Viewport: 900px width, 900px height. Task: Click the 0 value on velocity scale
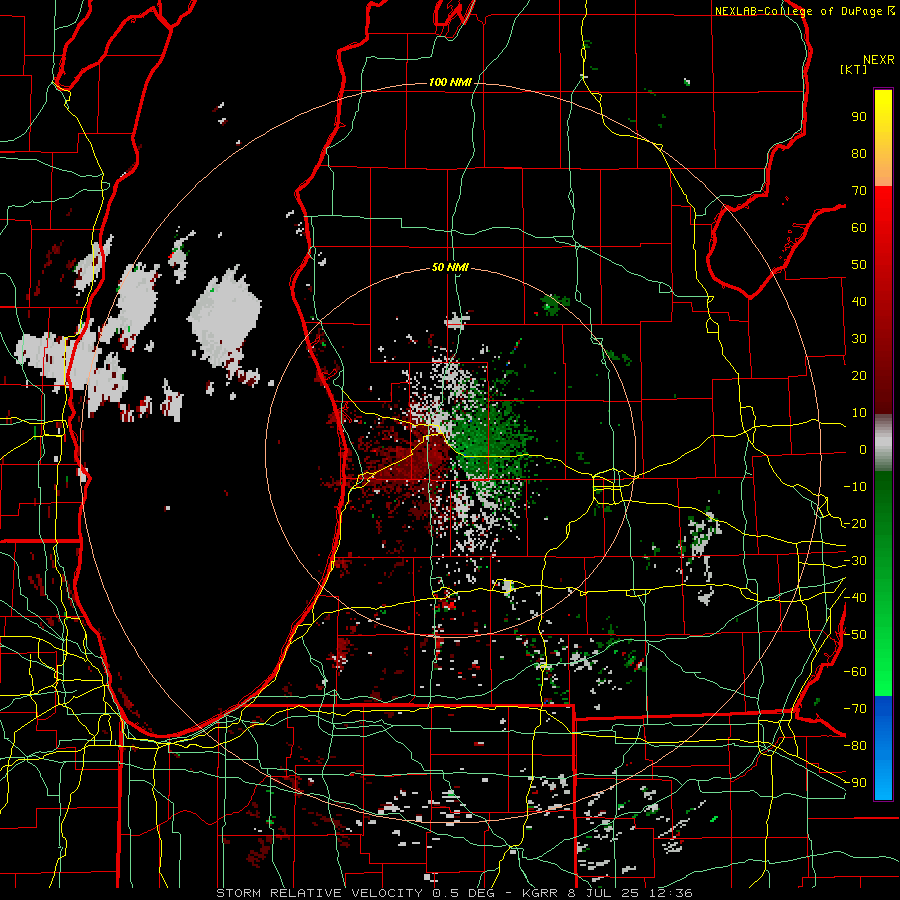(863, 449)
